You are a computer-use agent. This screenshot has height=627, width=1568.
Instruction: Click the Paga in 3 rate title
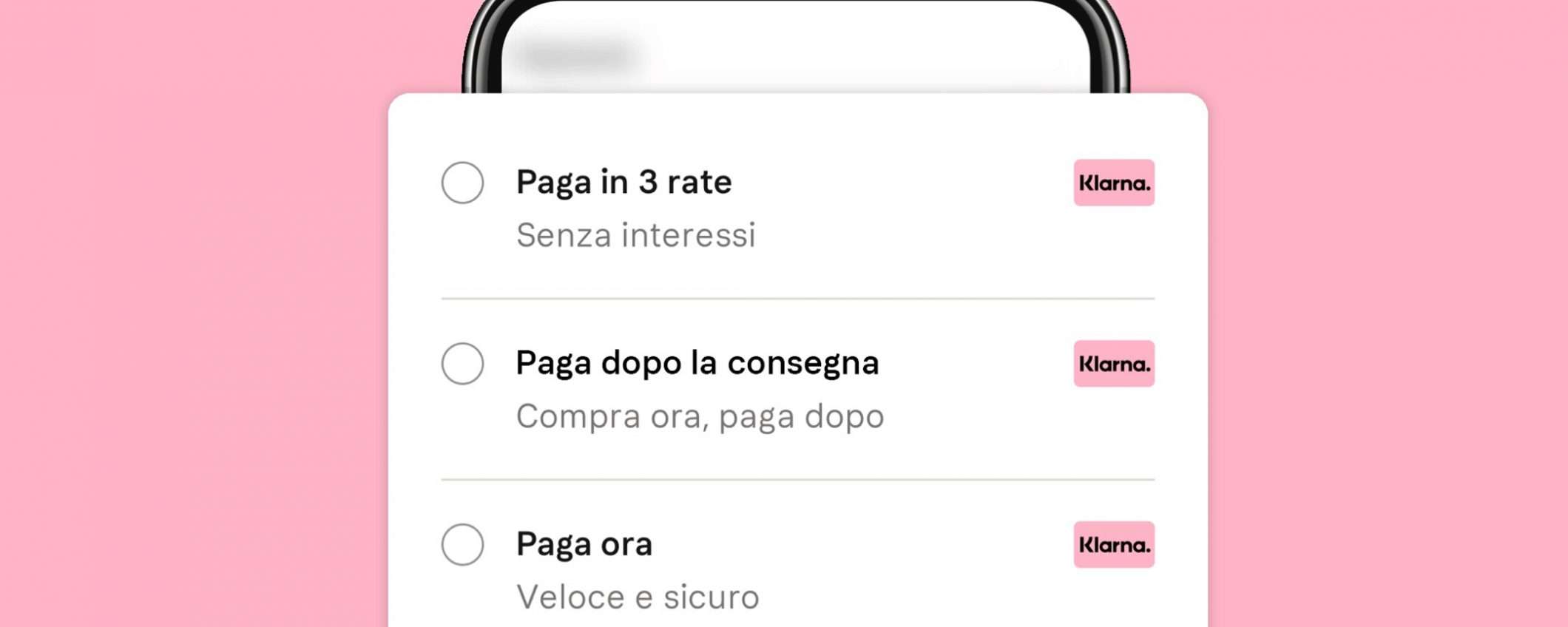[624, 183]
